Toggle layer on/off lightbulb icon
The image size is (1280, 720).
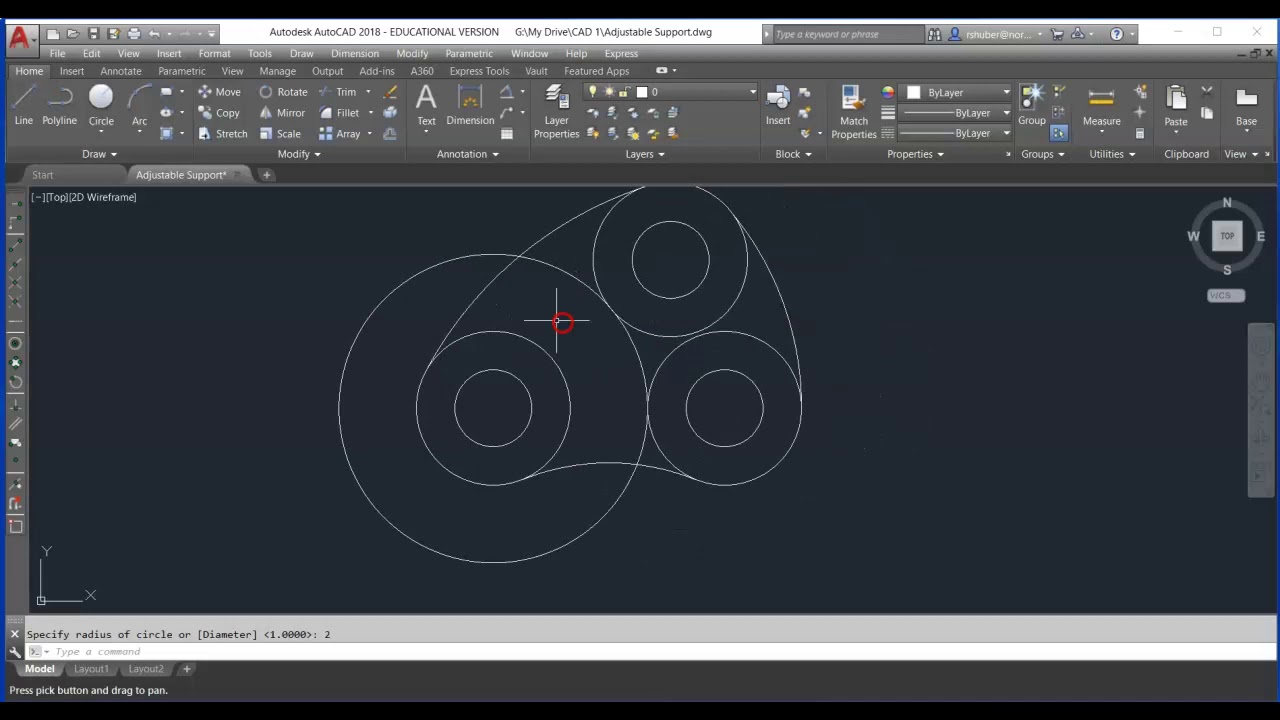pyautogui.click(x=593, y=92)
